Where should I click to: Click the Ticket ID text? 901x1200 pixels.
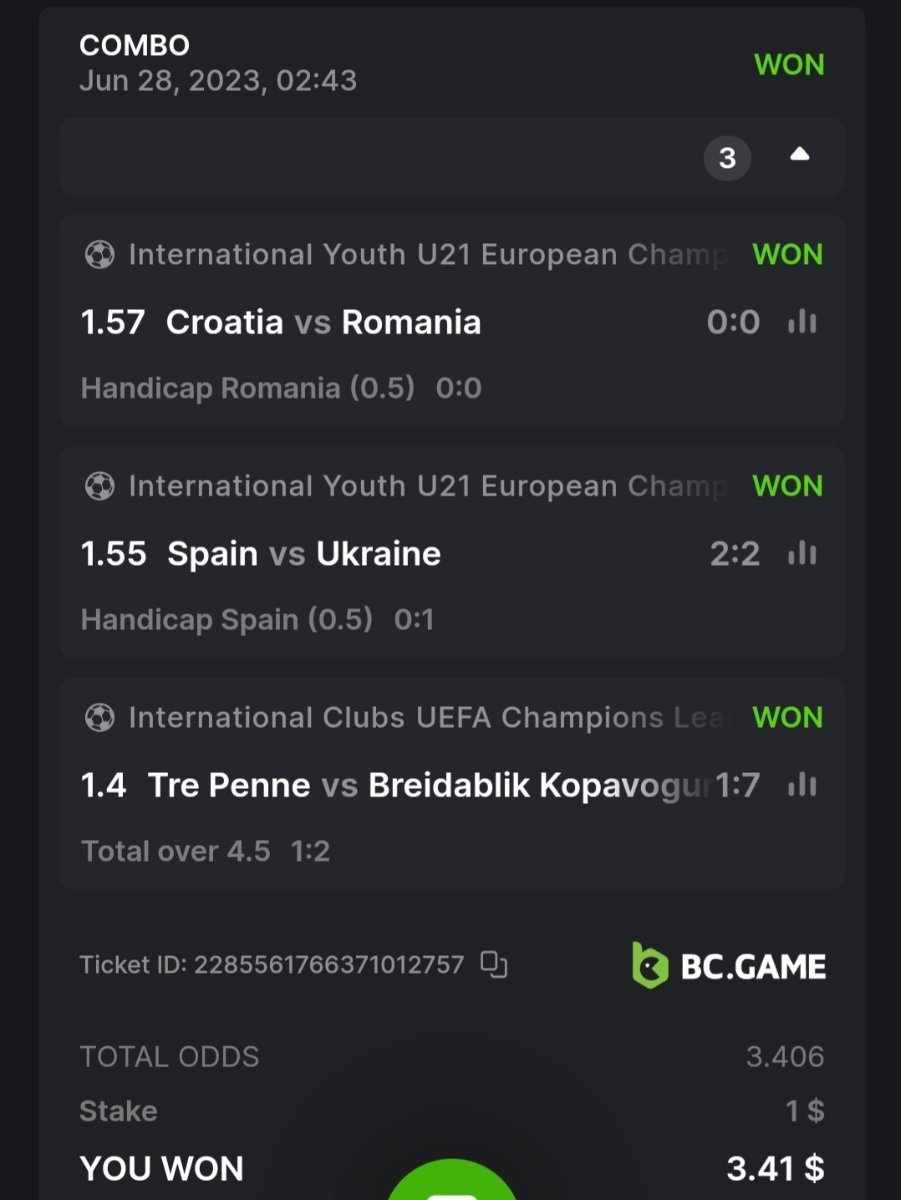(271, 965)
